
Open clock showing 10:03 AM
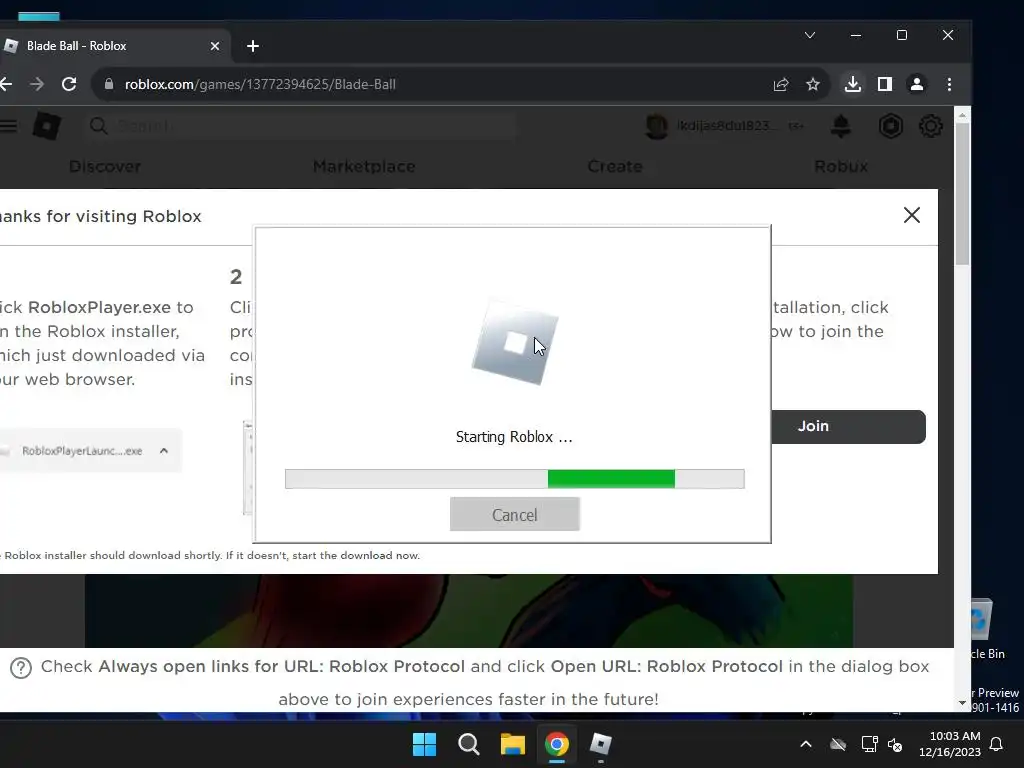point(950,744)
